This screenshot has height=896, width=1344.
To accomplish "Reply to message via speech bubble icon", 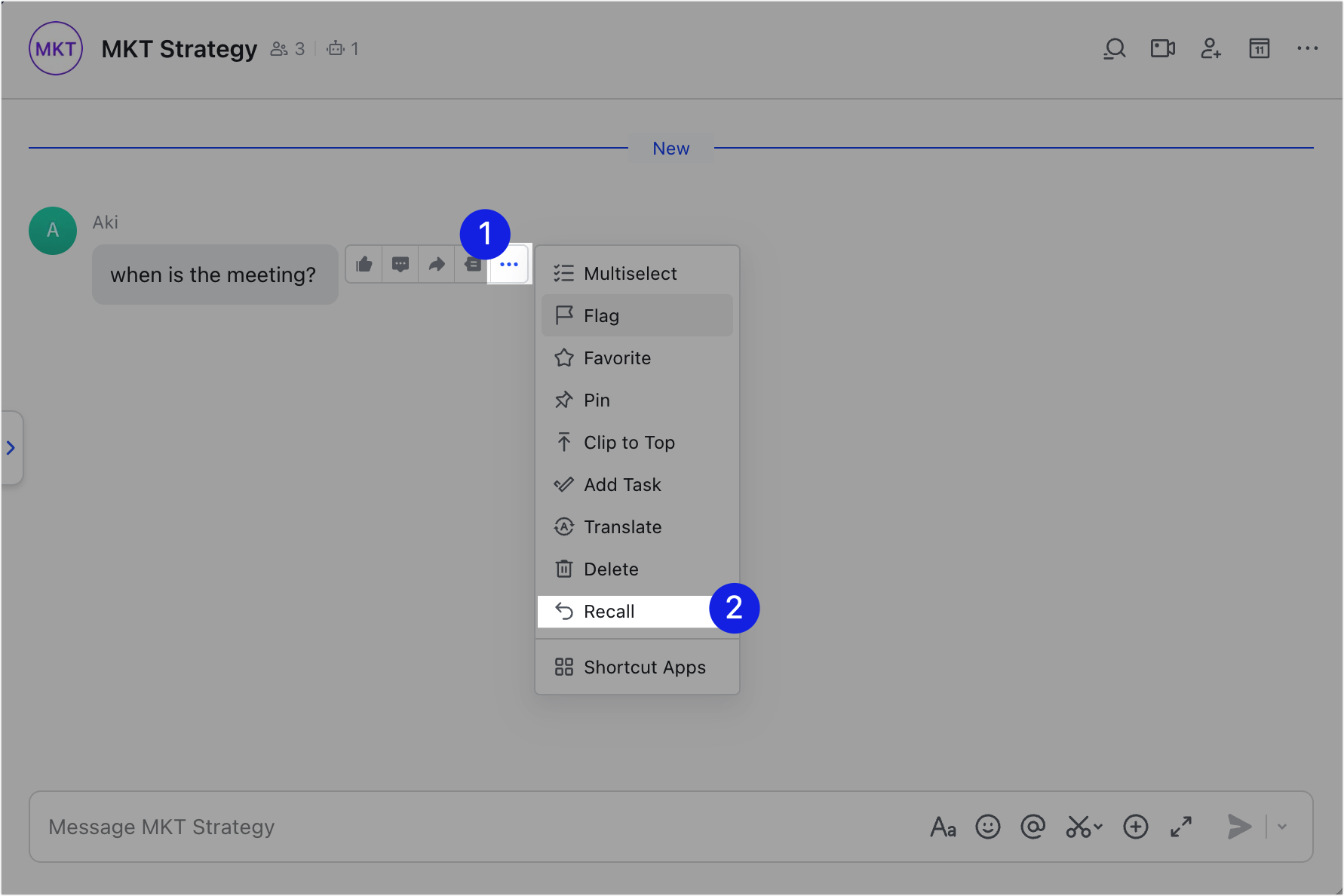I will tap(400, 264).
